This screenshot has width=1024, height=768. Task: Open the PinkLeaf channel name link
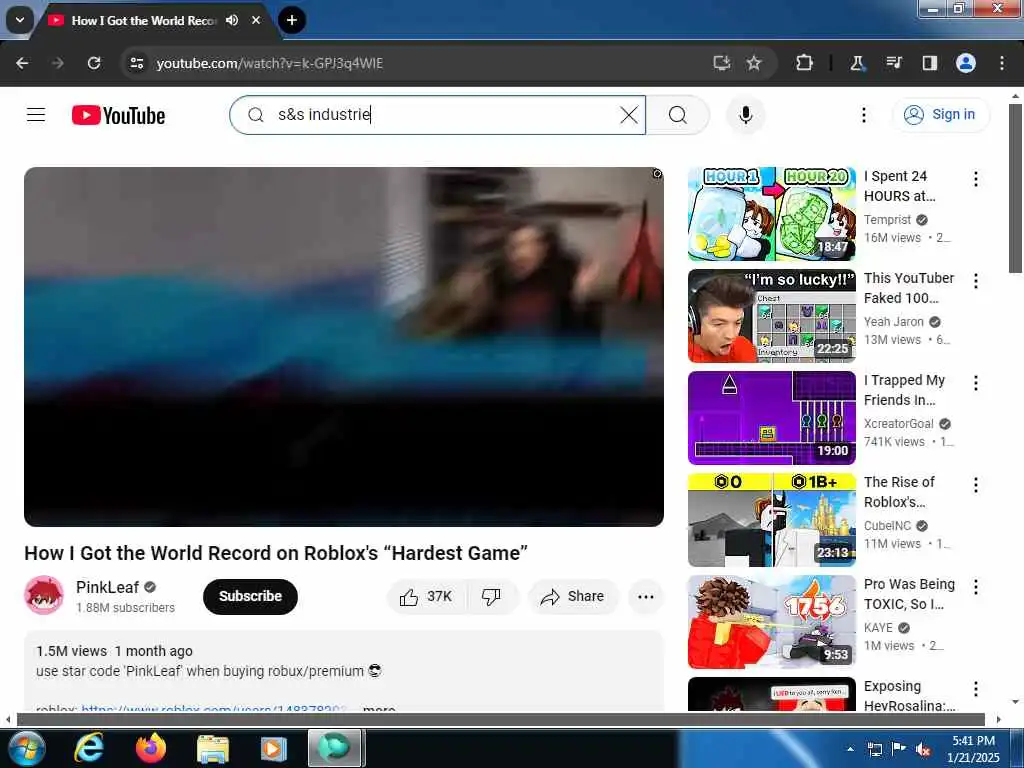[108, 587]
